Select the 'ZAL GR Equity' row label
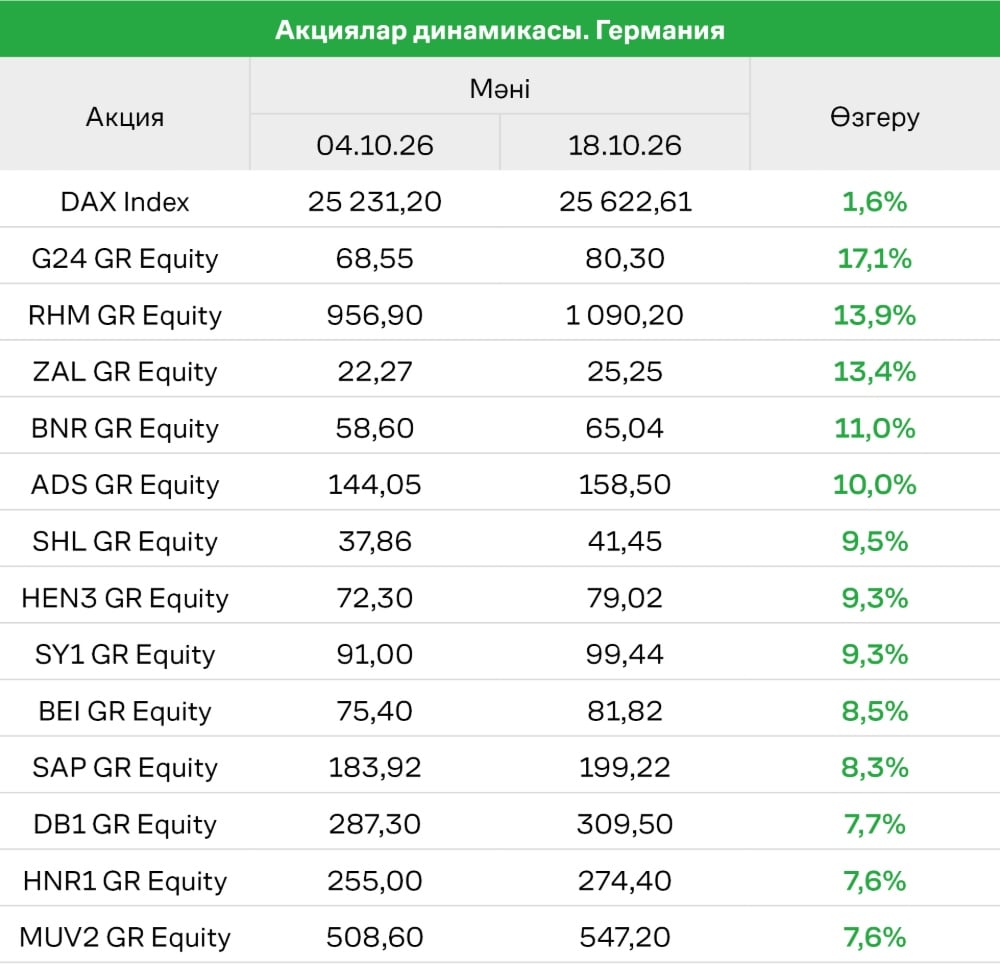 (x=125, y=372)
